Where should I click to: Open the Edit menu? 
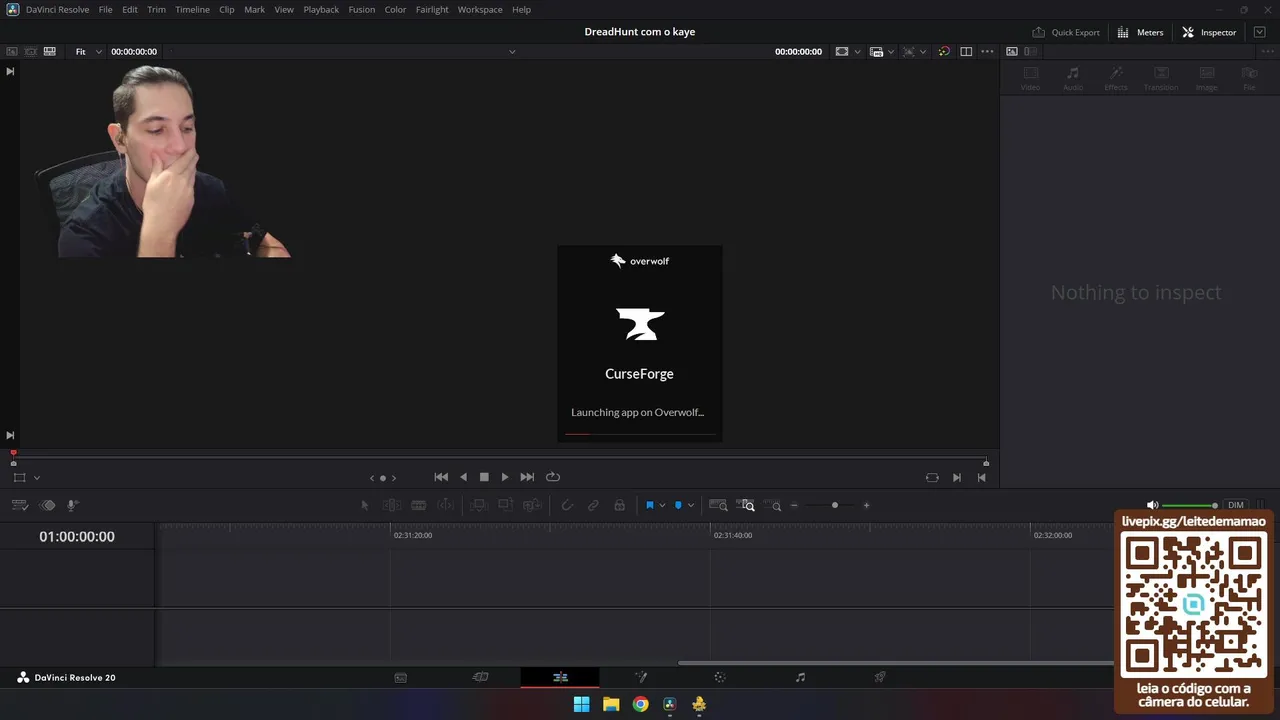click(130, 9)
